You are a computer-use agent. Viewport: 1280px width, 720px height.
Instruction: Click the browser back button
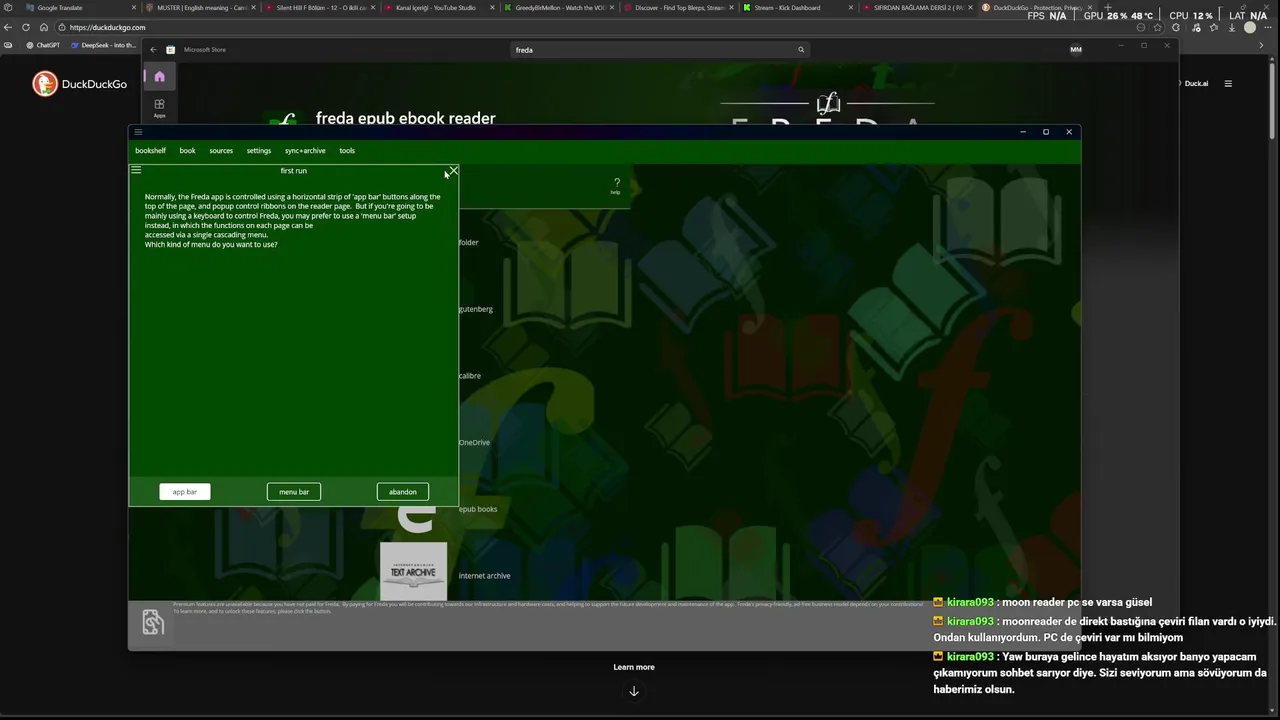click(8, 27)
